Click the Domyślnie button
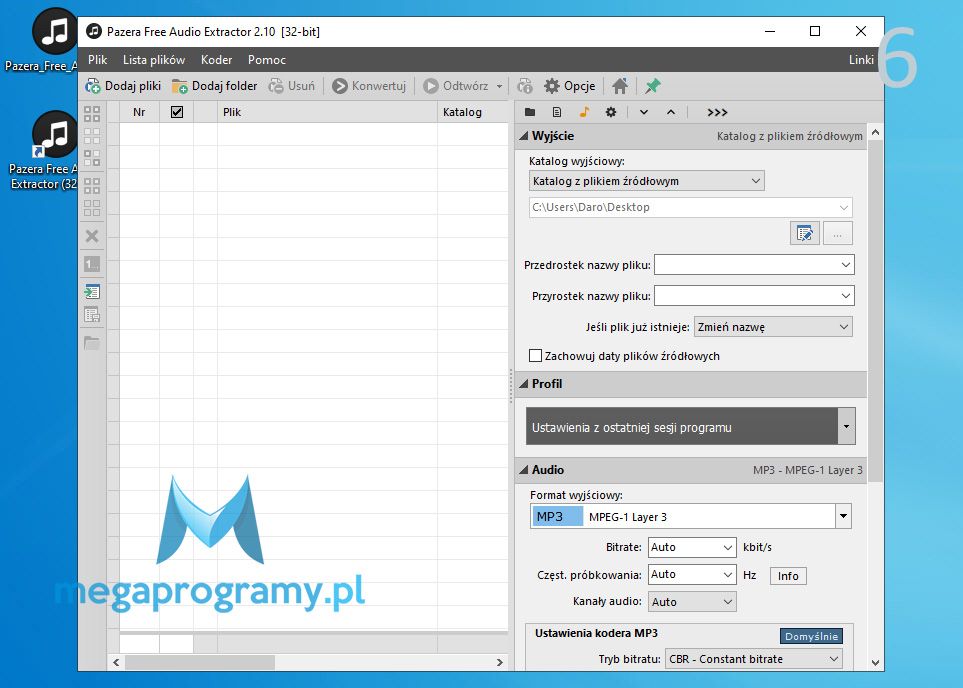Image resolution: width=963 pixels, height=688 pixels. 811,636
